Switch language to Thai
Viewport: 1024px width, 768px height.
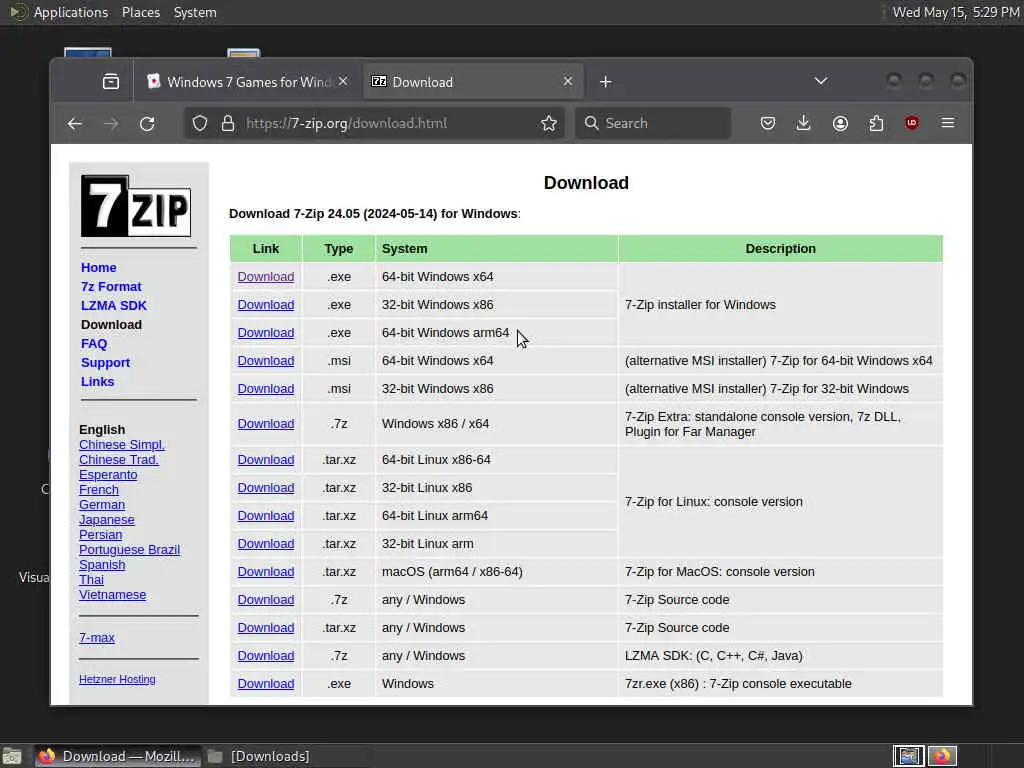91,580
